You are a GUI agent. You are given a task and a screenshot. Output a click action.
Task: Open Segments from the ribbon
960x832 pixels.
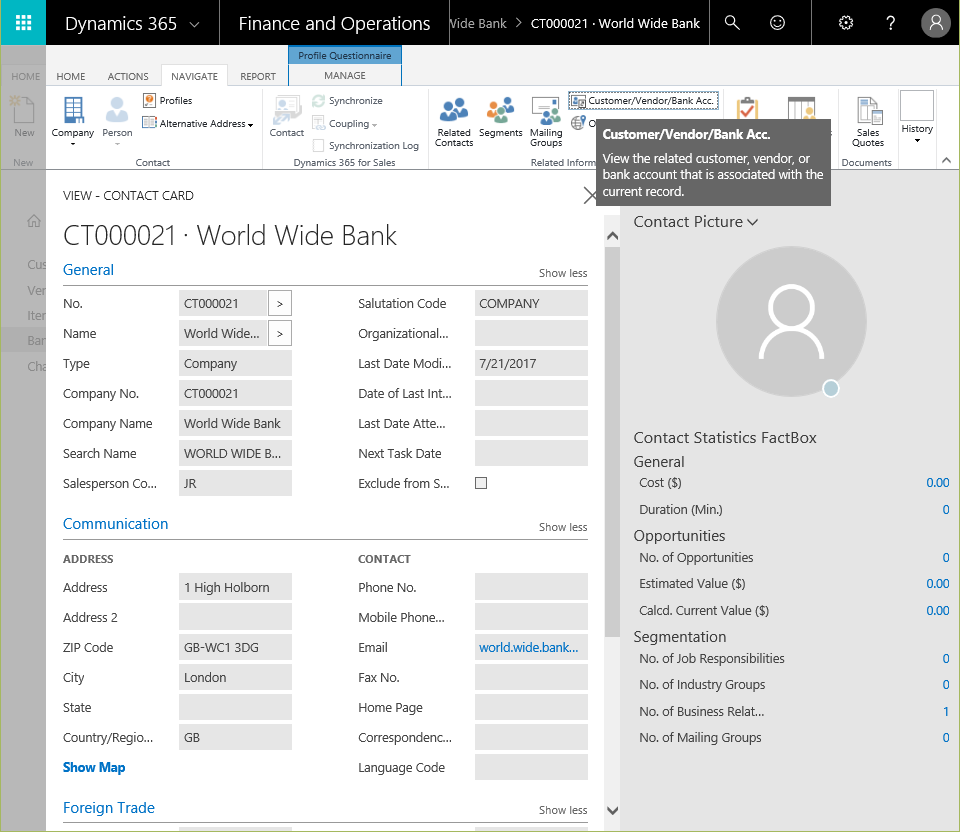coord(500,118)
